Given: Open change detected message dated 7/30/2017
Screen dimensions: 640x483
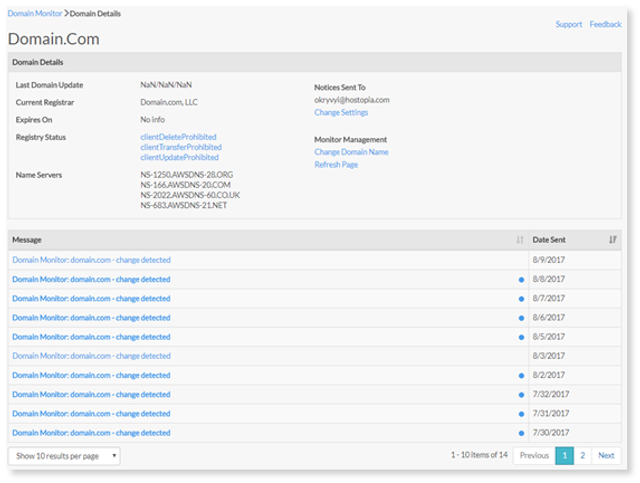Looking at the screenshot, I should pyautogui.click(x=91, y=433).
